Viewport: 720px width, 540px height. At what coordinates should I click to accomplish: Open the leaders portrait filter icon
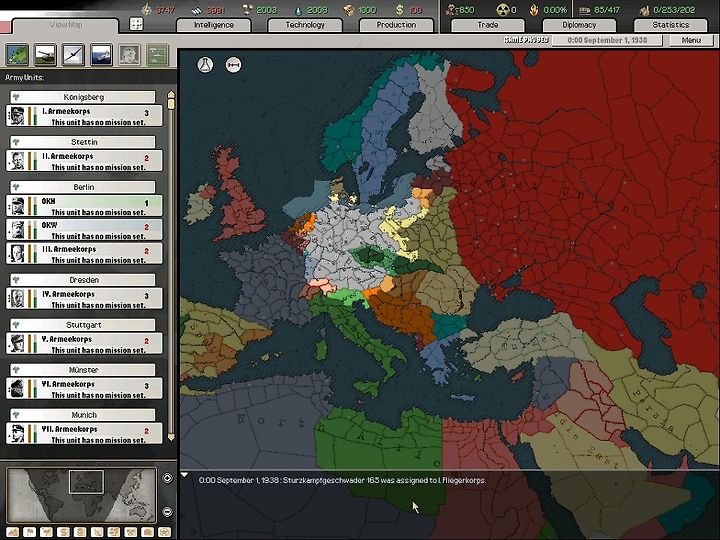[129, 54]
